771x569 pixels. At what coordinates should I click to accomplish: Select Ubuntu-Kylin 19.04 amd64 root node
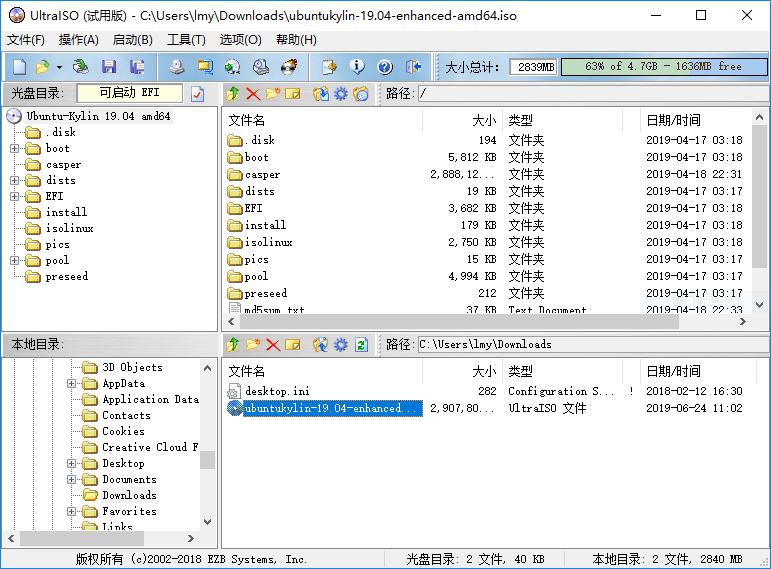click(x=98, y=117)
